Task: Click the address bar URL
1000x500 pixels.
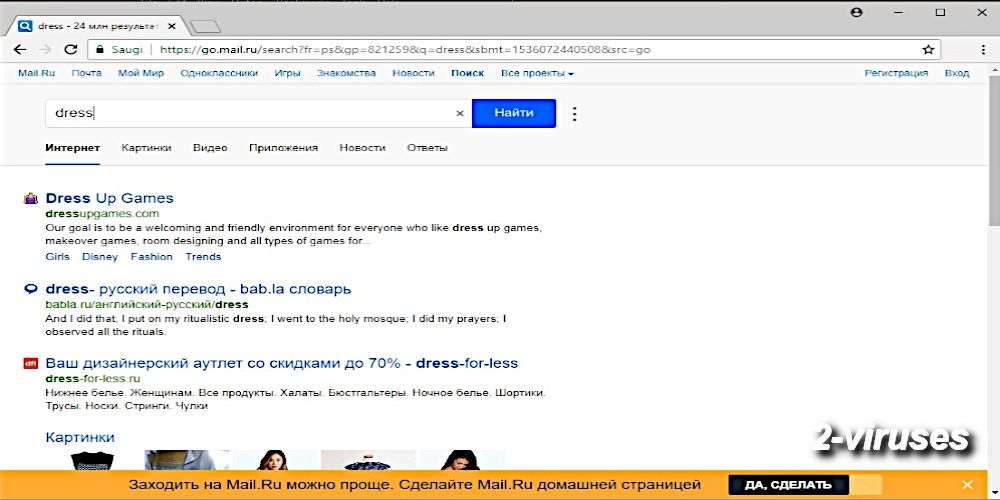Action: tap(405, 49)
